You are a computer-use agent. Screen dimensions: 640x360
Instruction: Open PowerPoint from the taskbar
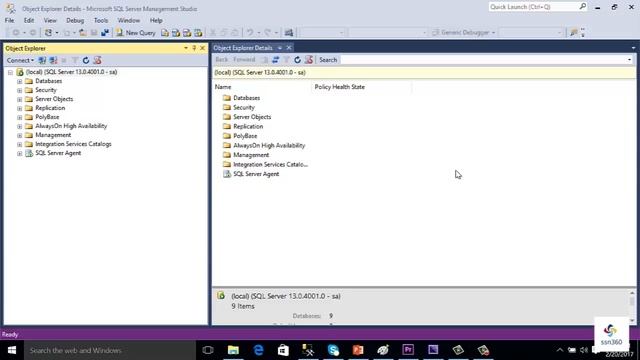(x=358, y=350)
